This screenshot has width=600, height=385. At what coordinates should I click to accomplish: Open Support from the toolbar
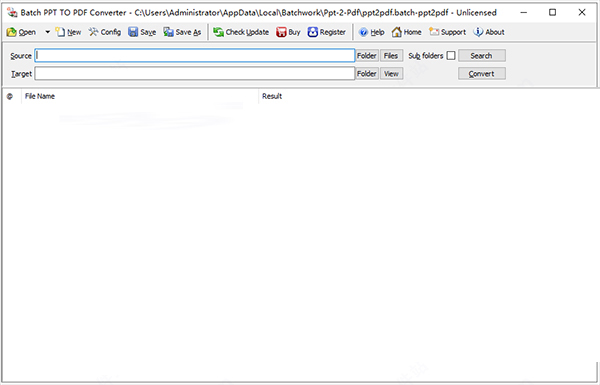[x=447, y=32]
